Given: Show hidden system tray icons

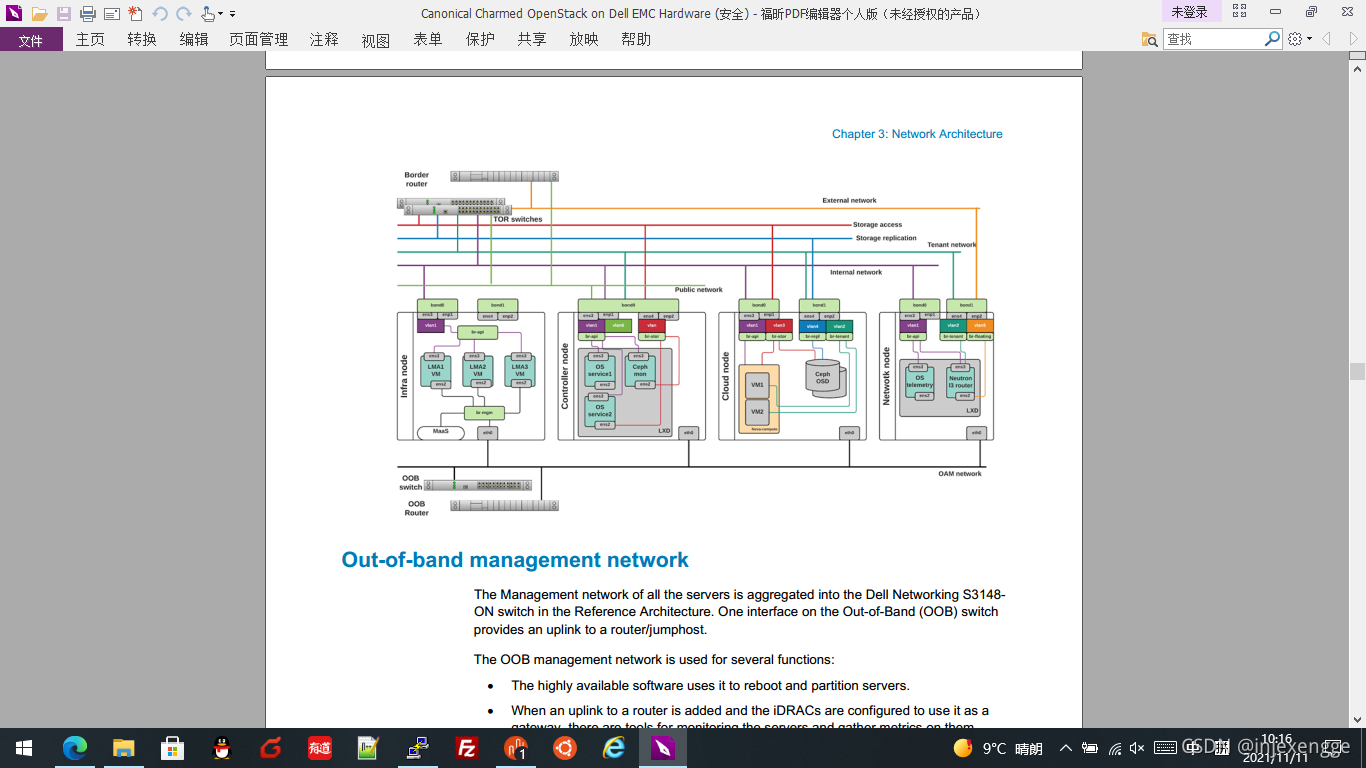Looking at the screenshot, I should click(x=1066, y=748).
